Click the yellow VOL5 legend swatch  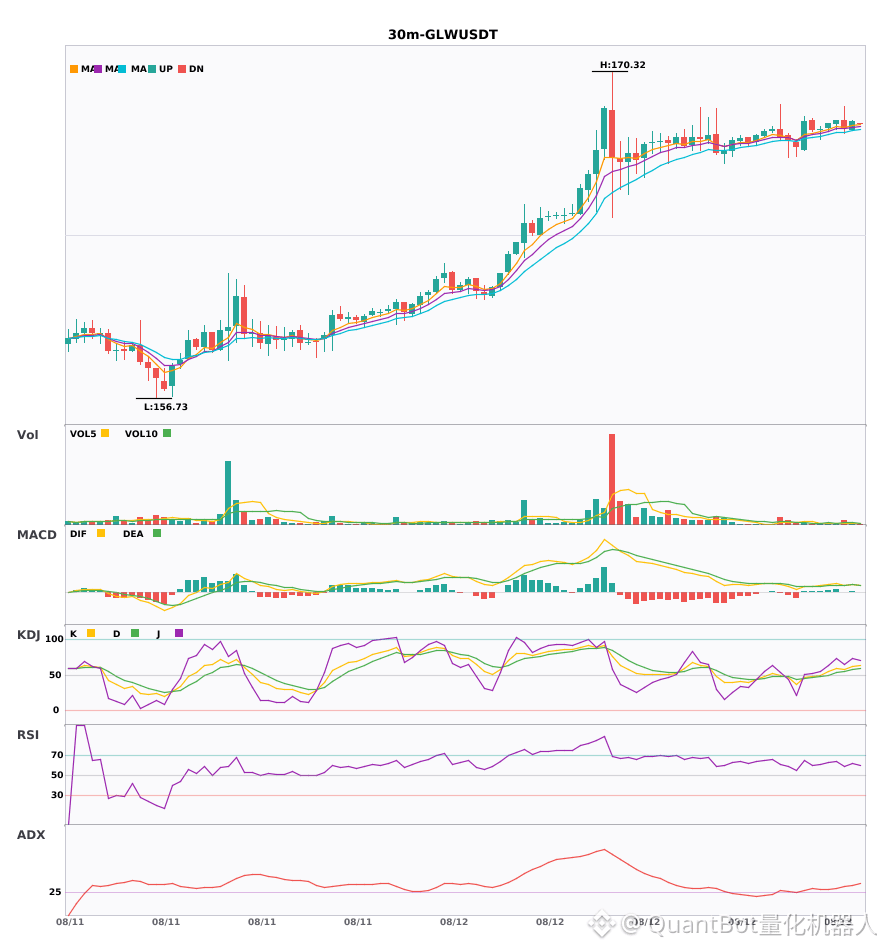click(x=105, y=433)
